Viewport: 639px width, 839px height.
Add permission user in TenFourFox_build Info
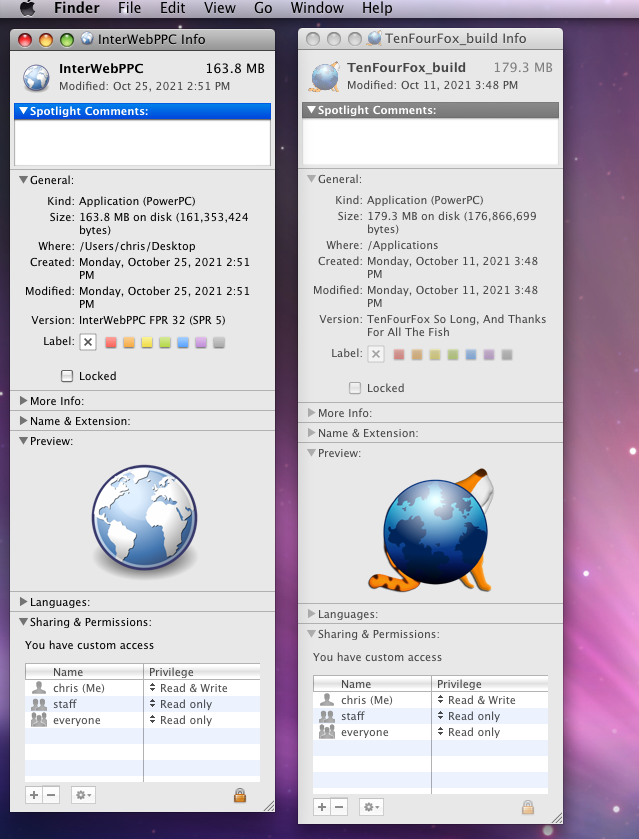(322, 806)
